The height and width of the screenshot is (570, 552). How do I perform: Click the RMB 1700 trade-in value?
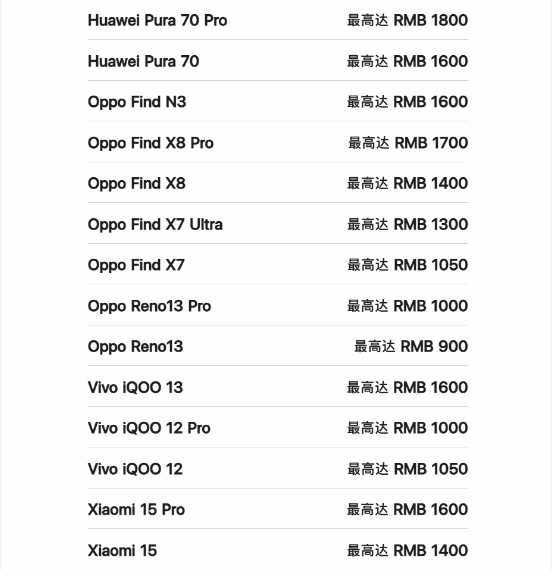coord(431,143)
